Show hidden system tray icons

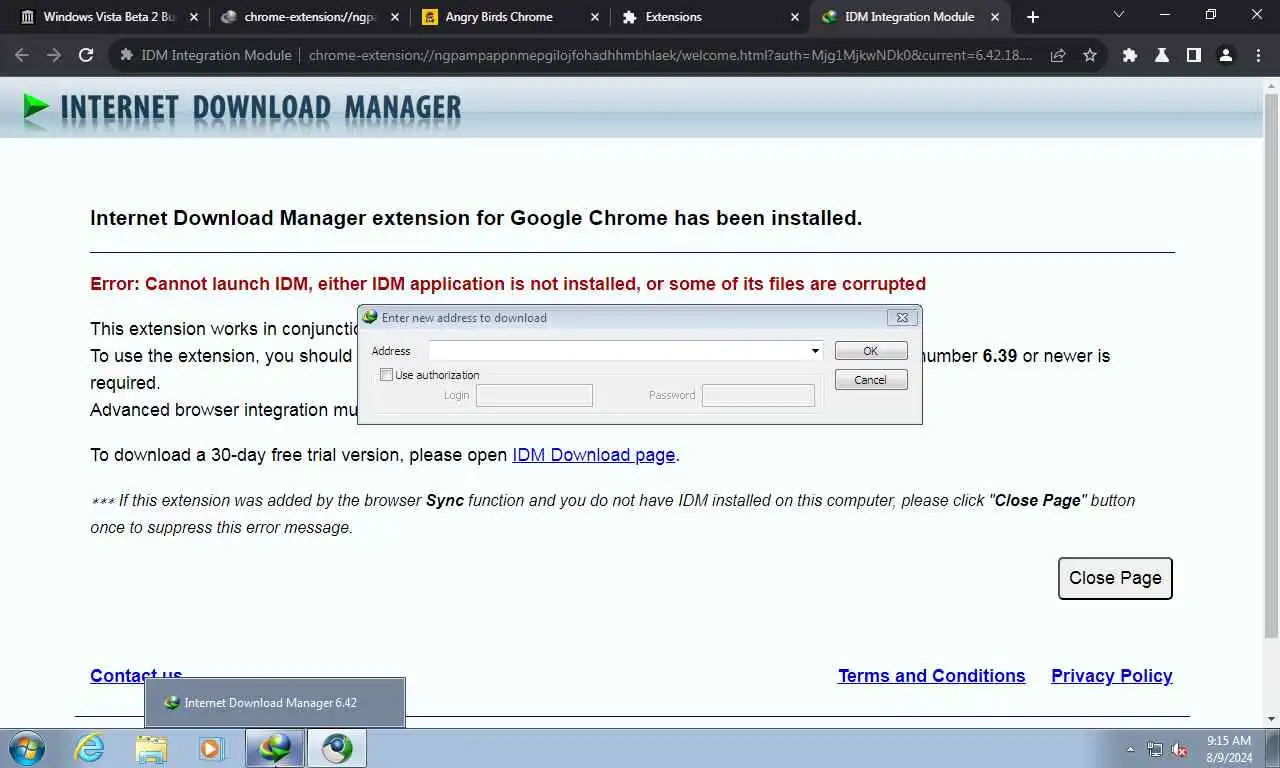point(1131,749)
